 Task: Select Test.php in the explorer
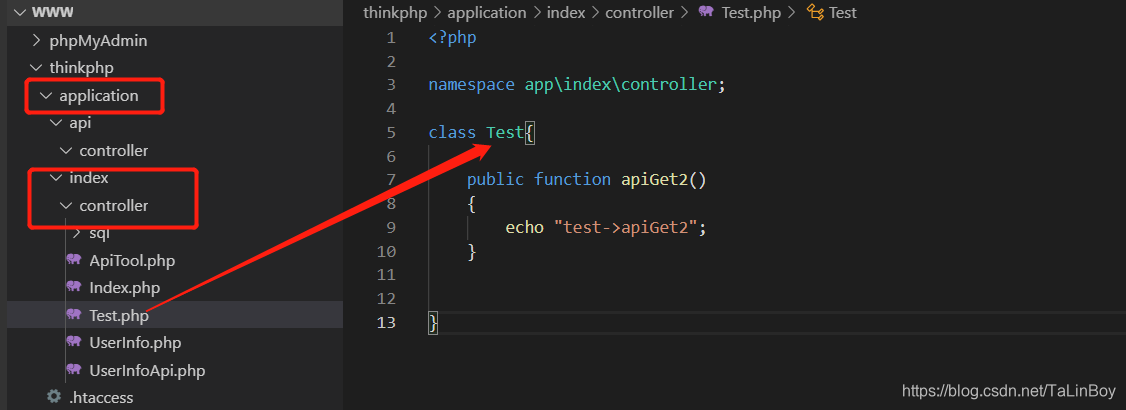(119, 315)
